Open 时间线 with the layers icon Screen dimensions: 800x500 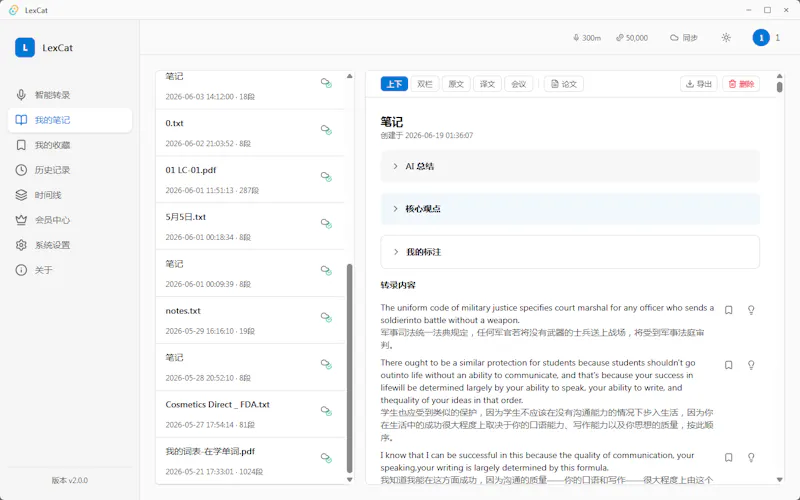point(70,195)
